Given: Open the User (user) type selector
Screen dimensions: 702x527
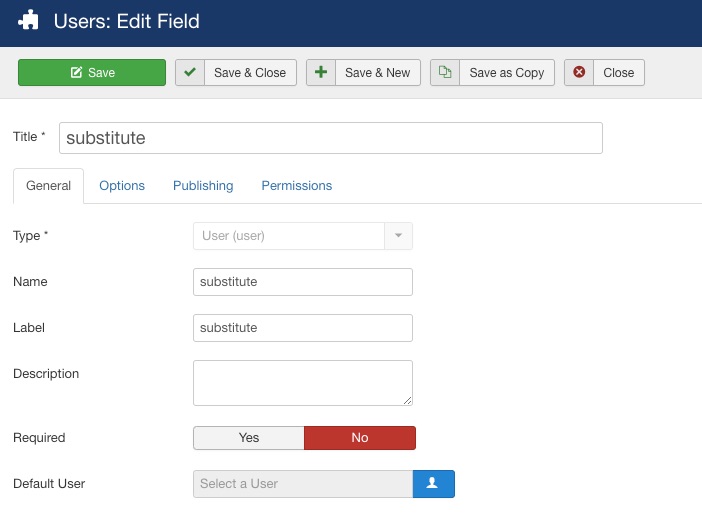Looking at the screenshot, I should (x=303, y=236).
